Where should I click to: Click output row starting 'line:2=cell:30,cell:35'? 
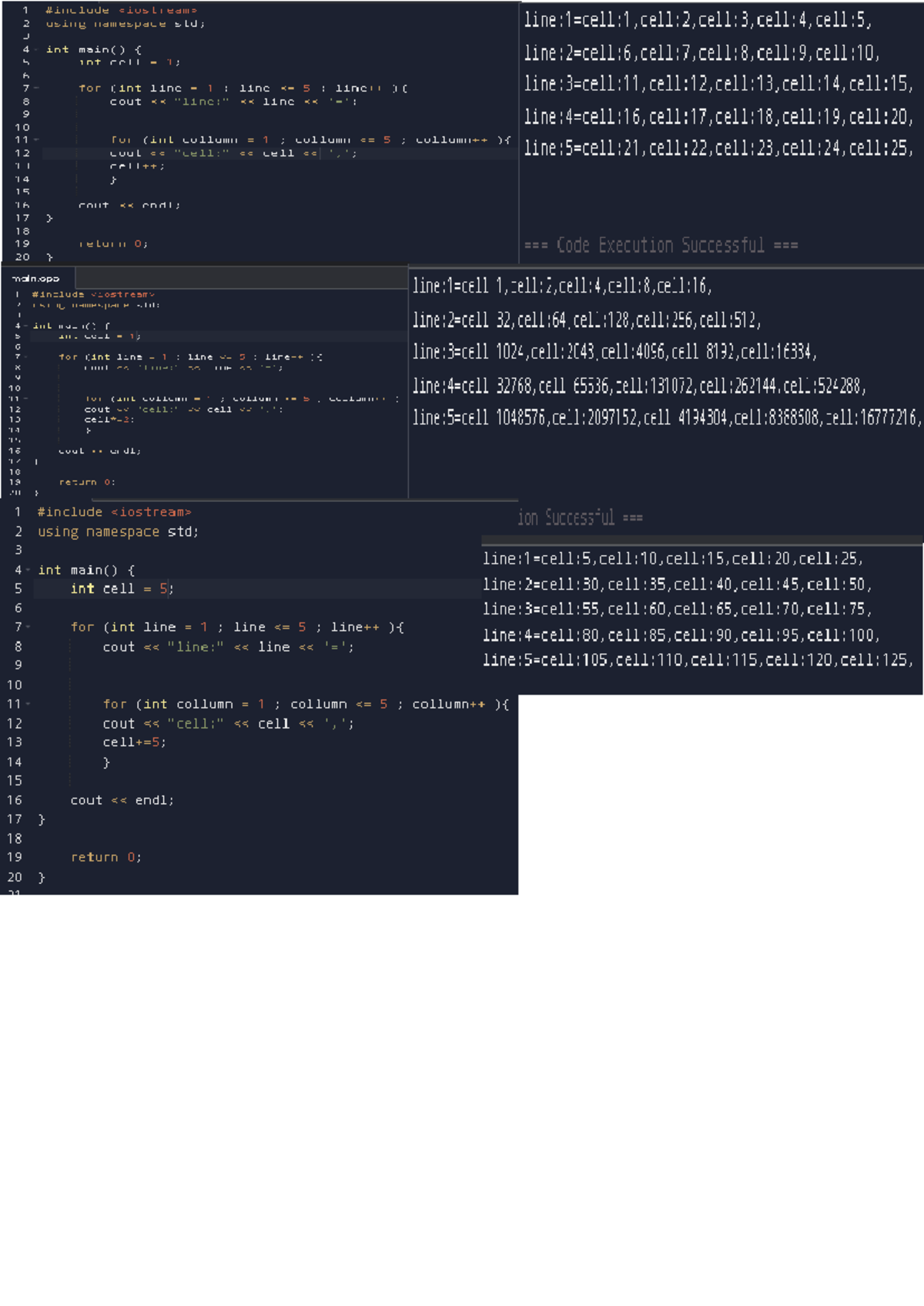click(x=678, y=584)
